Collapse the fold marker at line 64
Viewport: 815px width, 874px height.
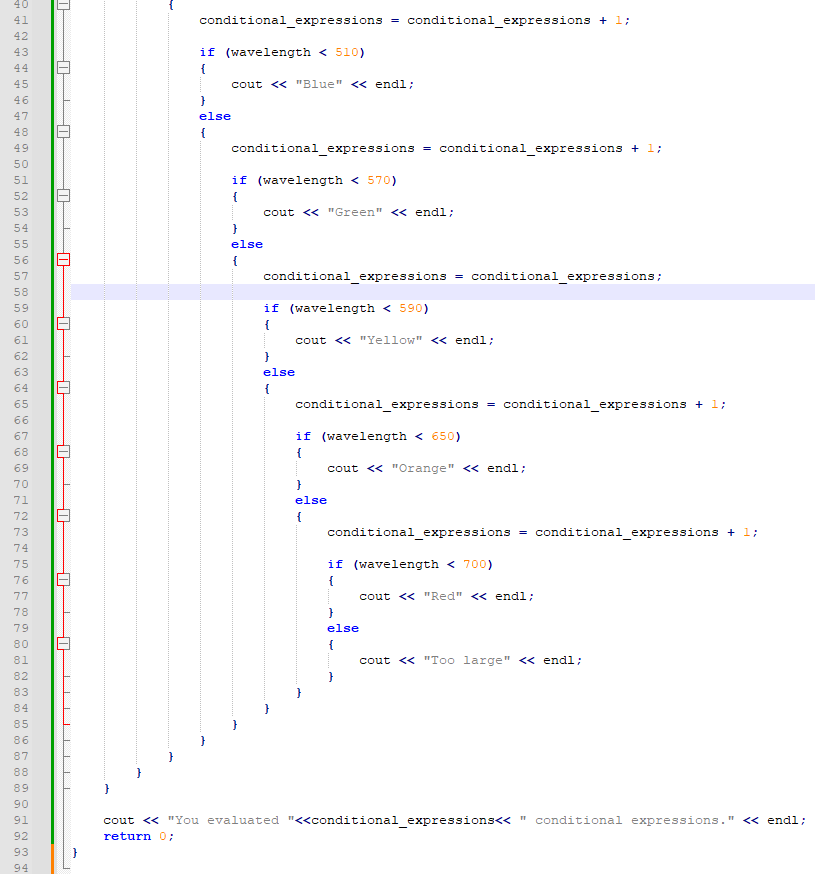64,388
